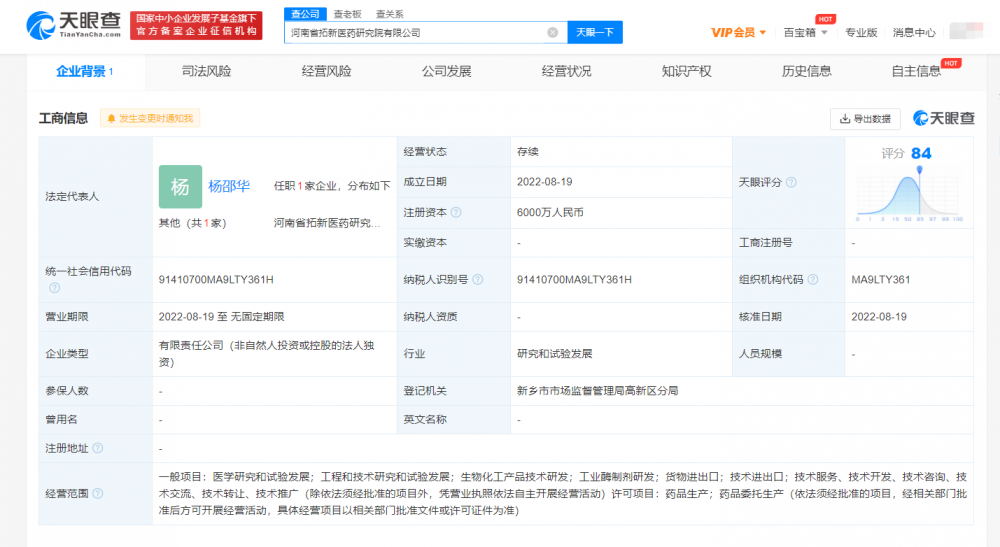Open 专业版 link in header
This screenshot has width=1000, height=547.
pos(861,33)
